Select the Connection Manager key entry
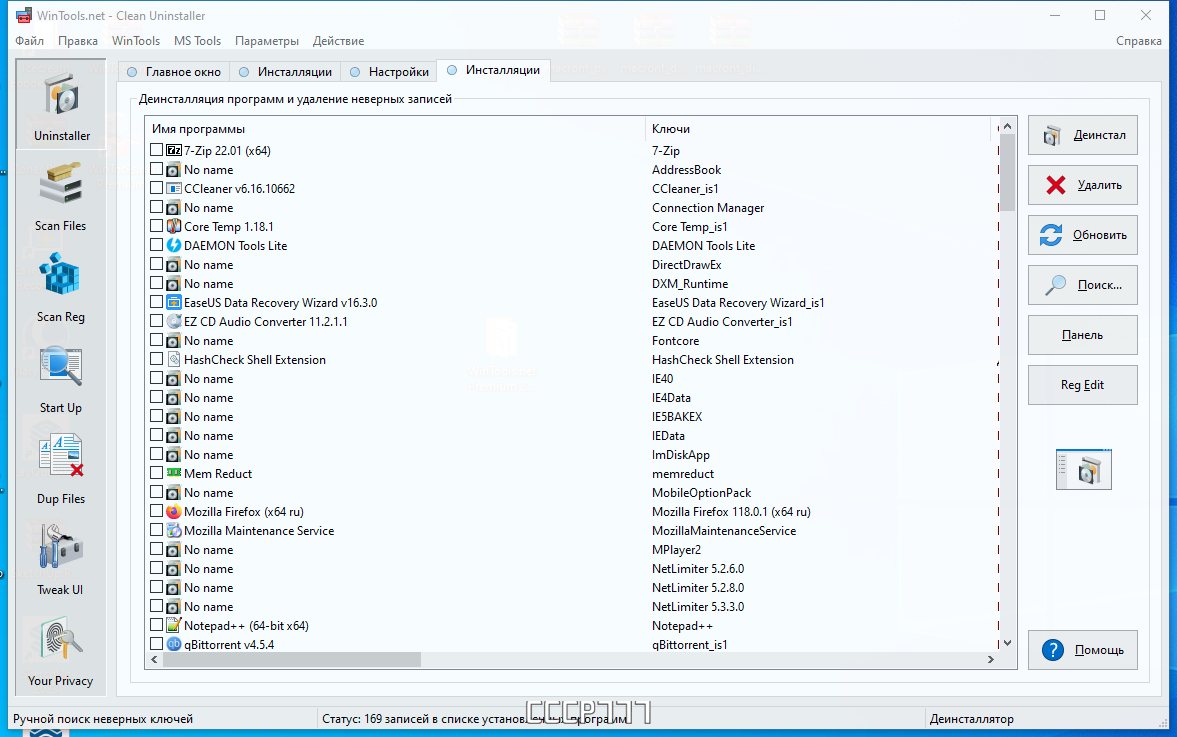 tap(708, 208)
